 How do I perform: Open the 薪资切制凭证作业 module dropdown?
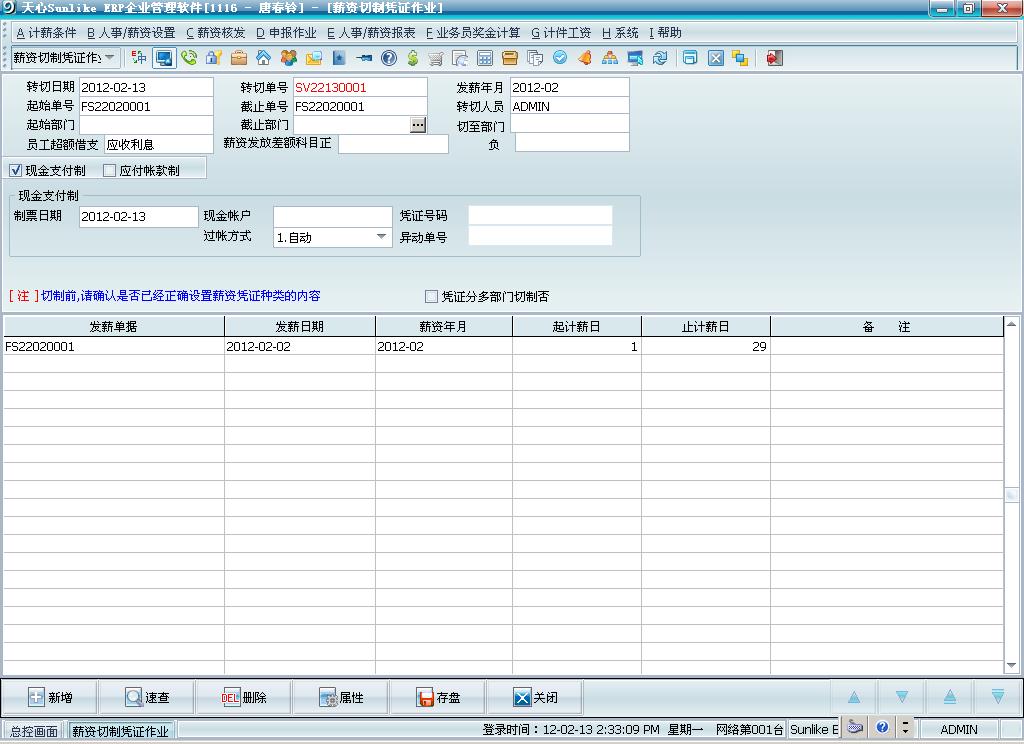(110, 57)
